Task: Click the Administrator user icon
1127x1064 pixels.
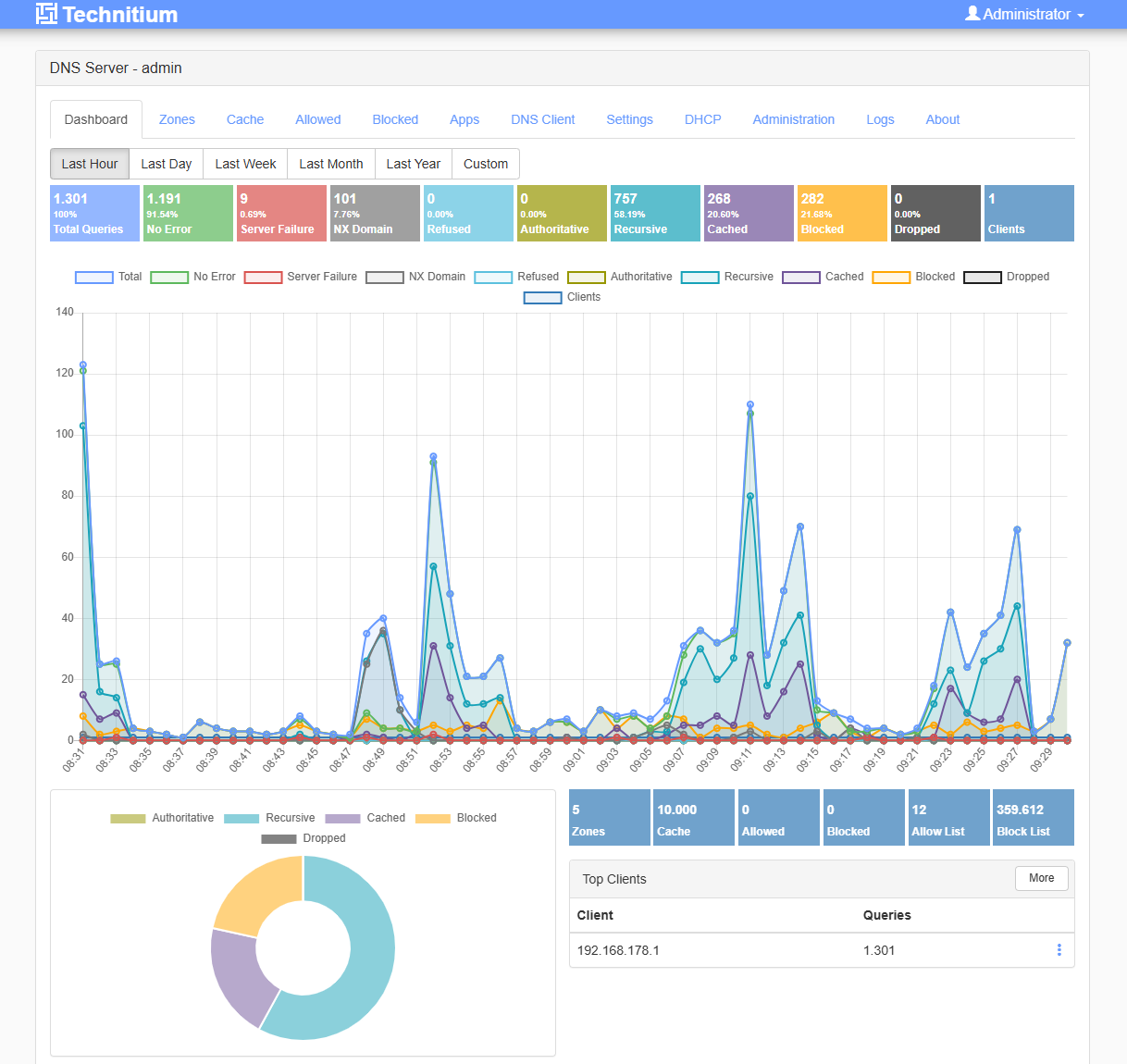Action: 972,14
